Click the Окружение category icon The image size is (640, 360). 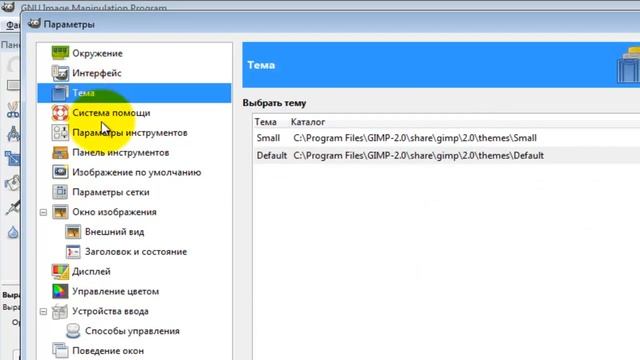point(60,53)
